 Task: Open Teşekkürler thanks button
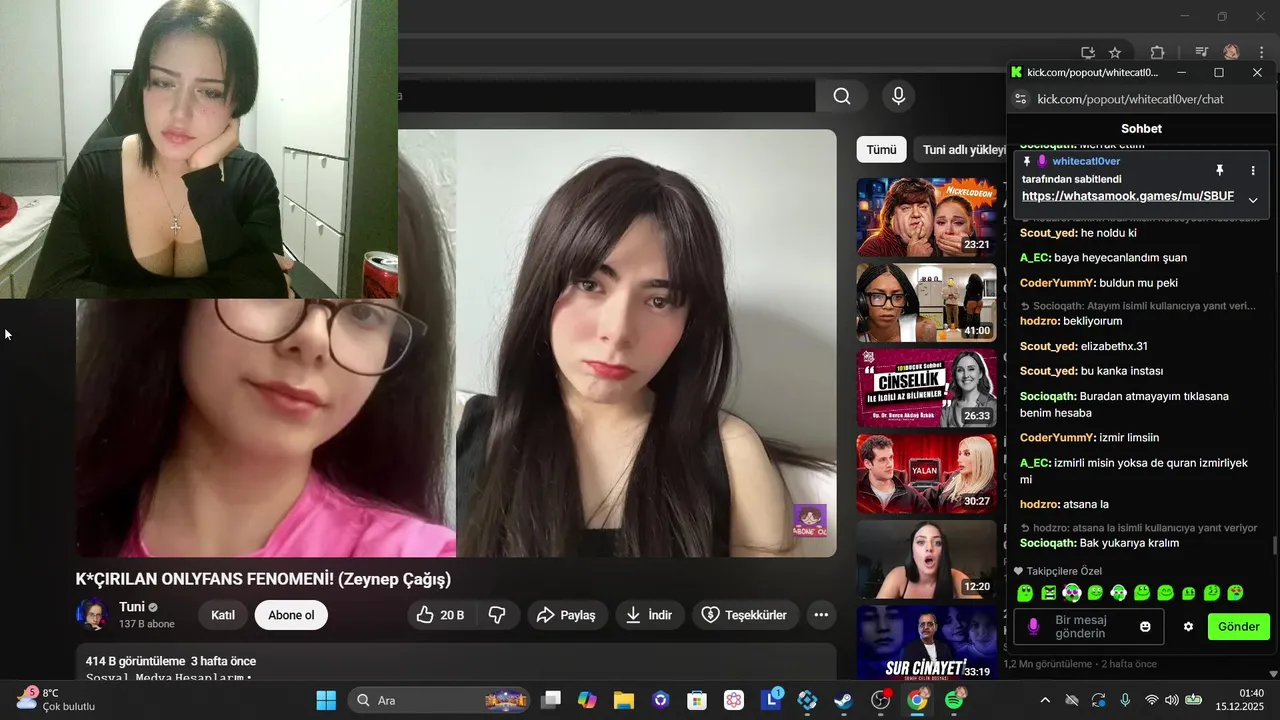[x=744, y=615]
